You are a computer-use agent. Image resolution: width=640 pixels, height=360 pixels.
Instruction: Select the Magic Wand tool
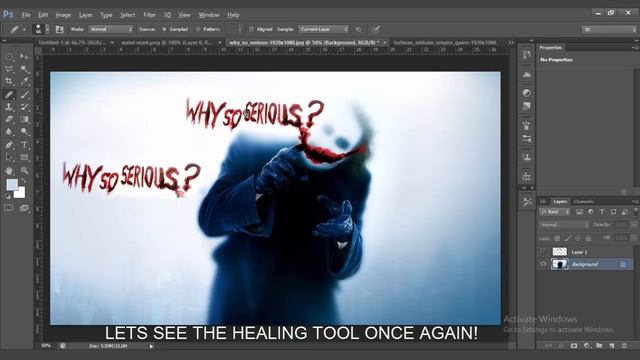click(24, 69)
